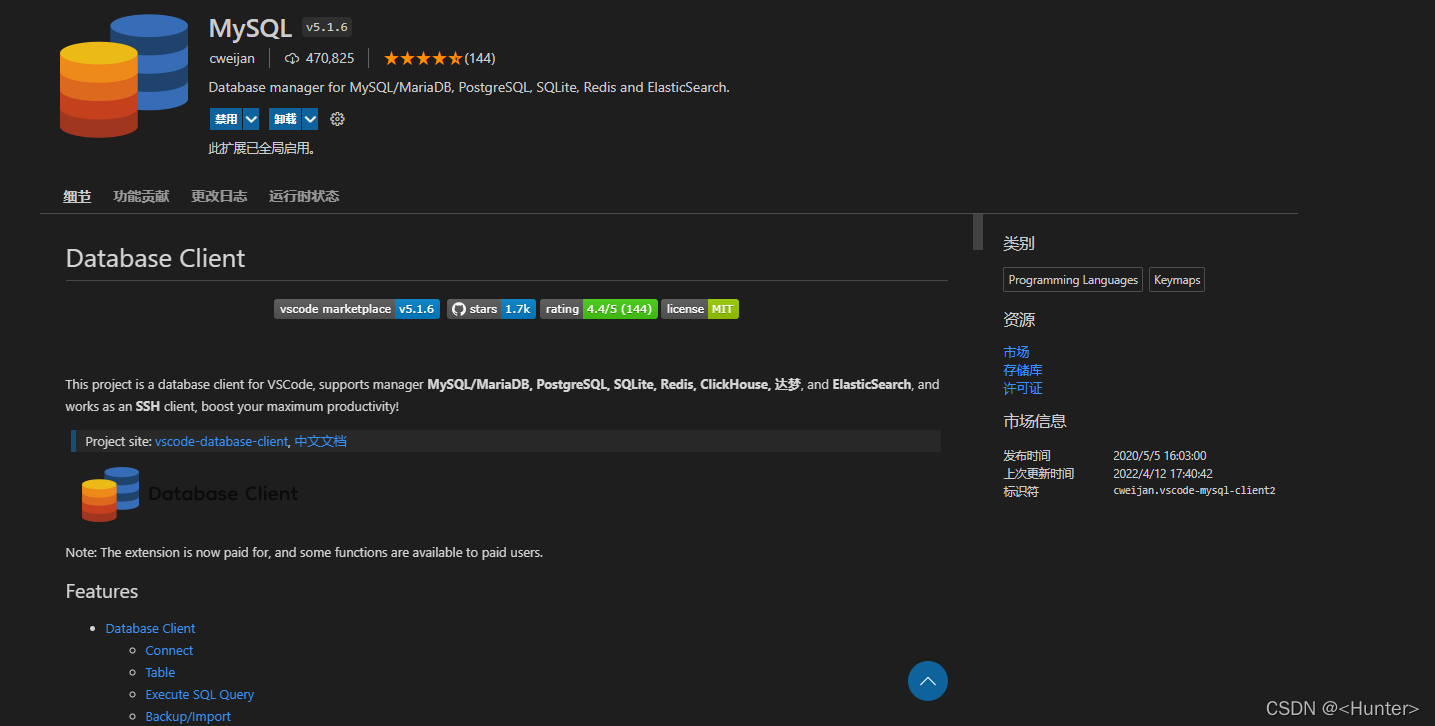Click the Features heading
1435x726 pixels.
[102, 591]
